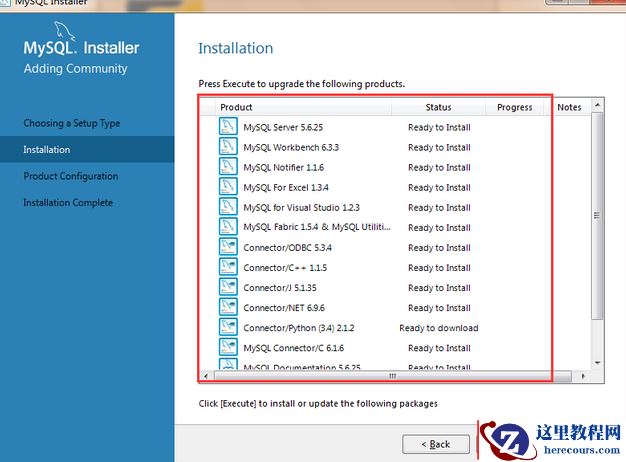Click the Notes column header

[x=569, y=107]
